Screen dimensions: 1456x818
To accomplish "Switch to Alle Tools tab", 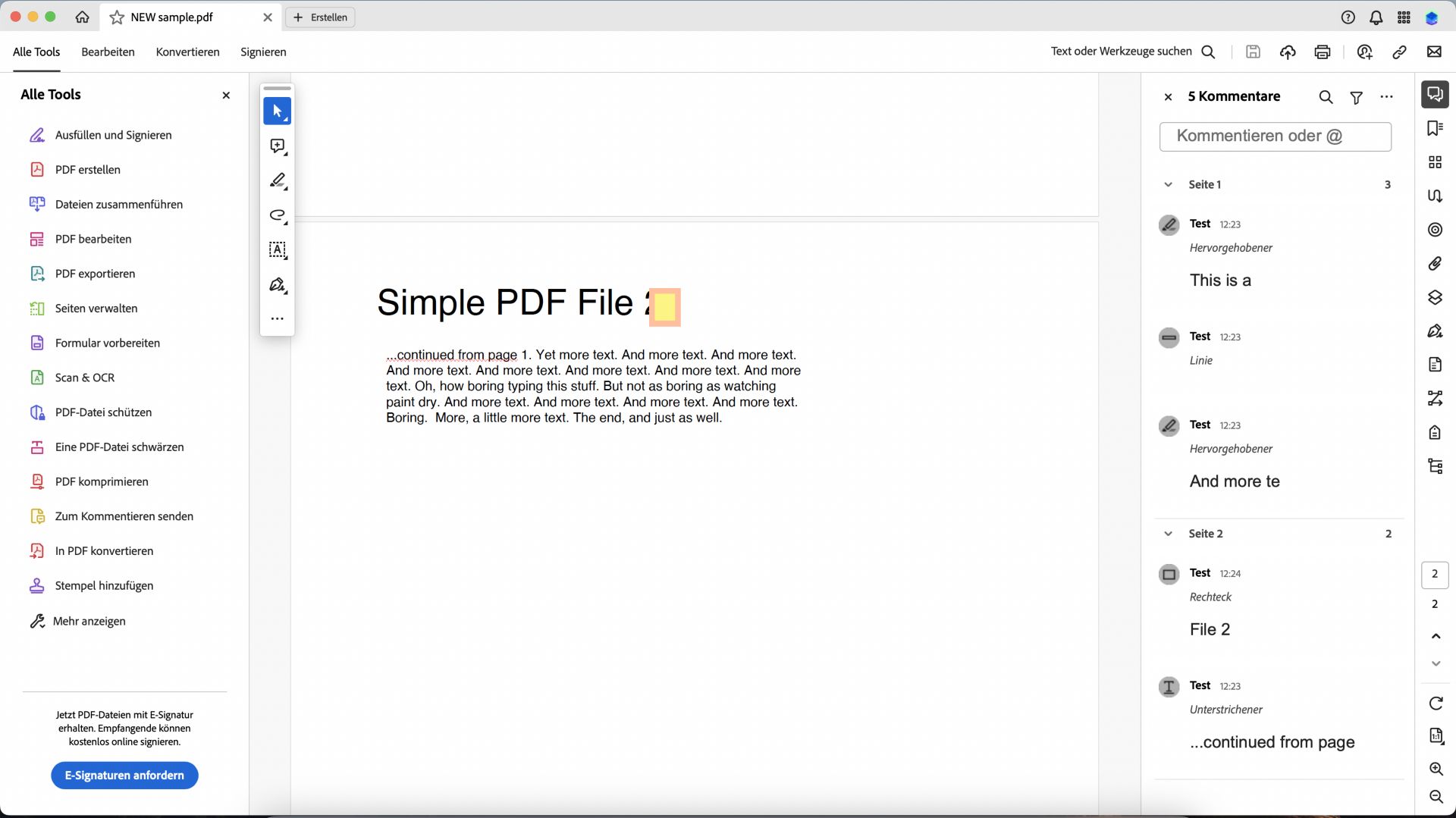I will point(36,52).
